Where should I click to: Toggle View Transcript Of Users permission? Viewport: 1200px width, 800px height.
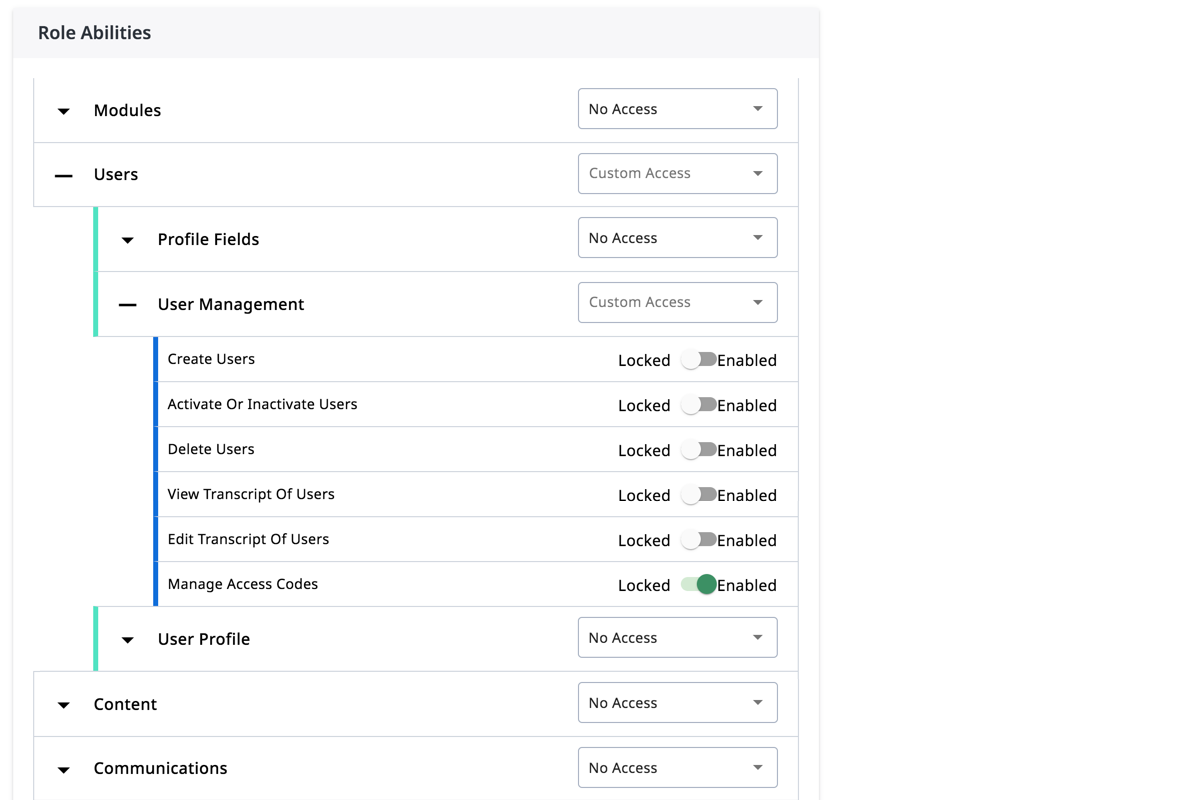coord(701,494)
